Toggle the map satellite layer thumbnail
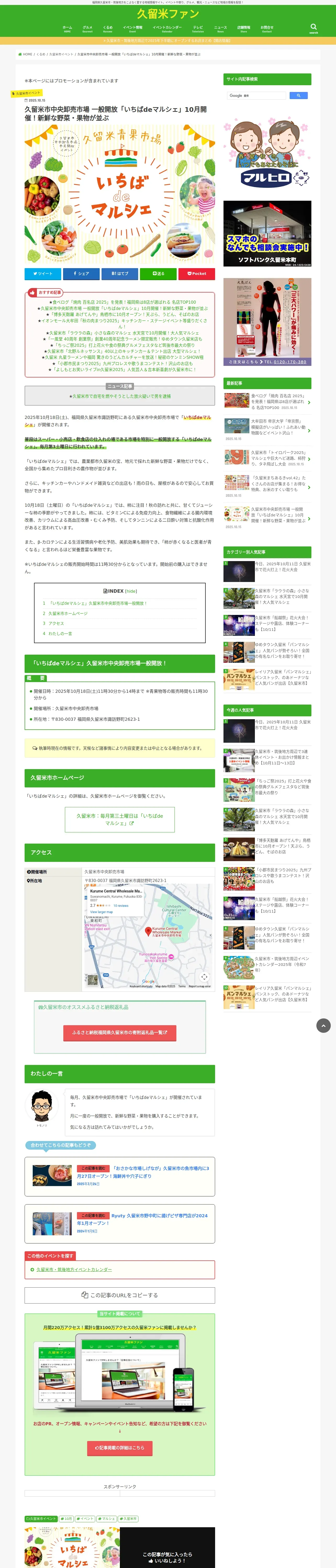The image size is (336, 1568). (x=92, y=980)
